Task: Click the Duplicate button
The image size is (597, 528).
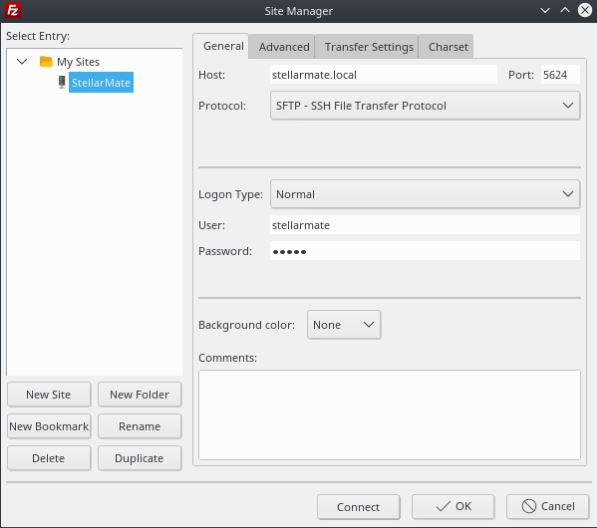Action: (x=139, y=458)
